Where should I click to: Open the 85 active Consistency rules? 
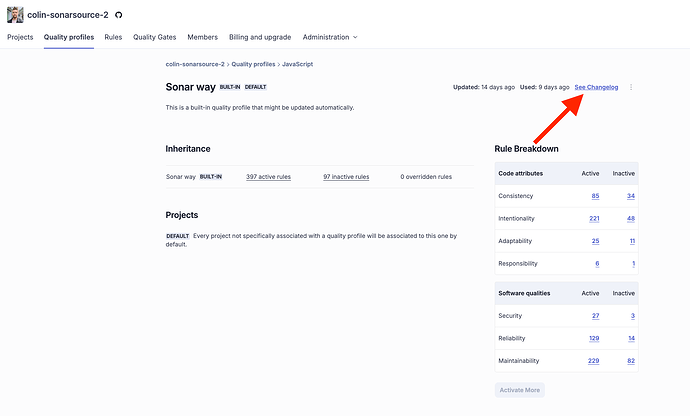coord(595,196)
